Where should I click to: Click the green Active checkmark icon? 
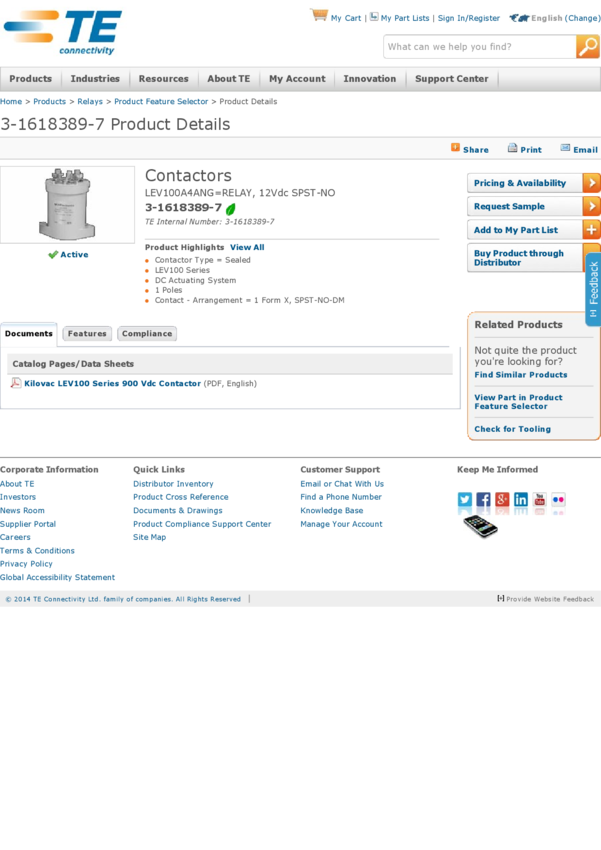(x=53, y=254)
